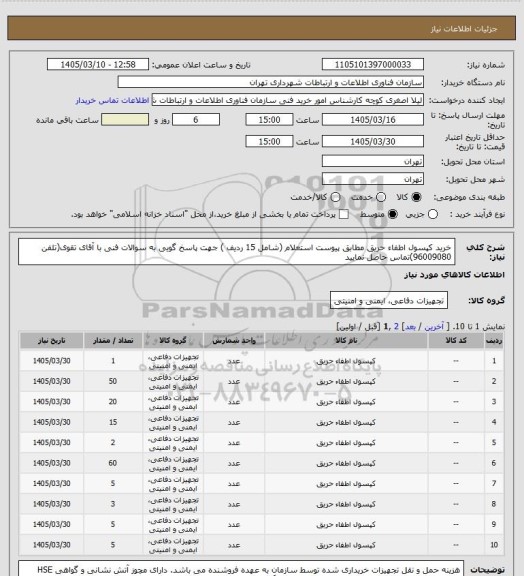
Task: Click the date 1405/03/30 in row 7
Action: click(x=51, y=484)
